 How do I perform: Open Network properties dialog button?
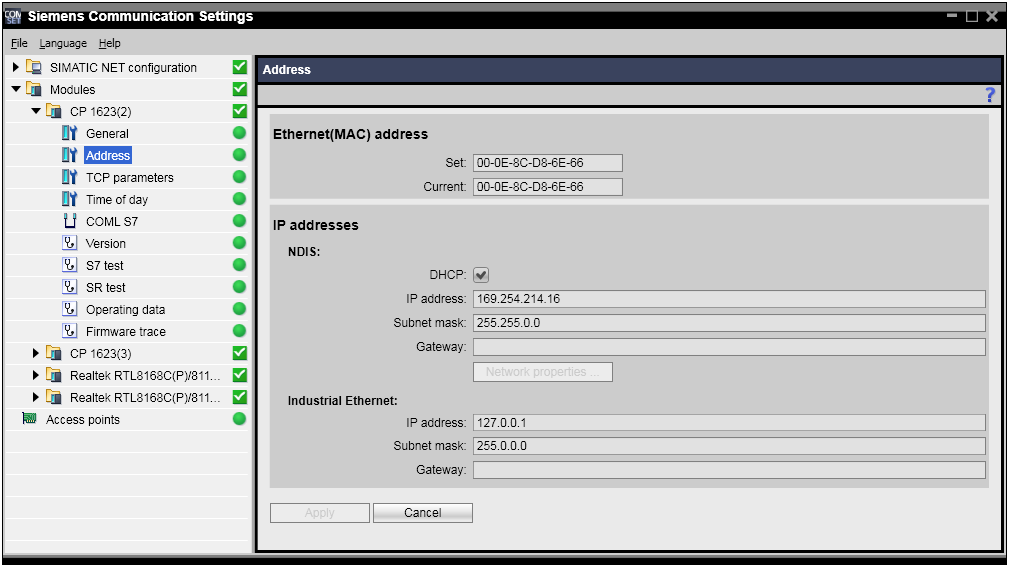pos(542,372)
